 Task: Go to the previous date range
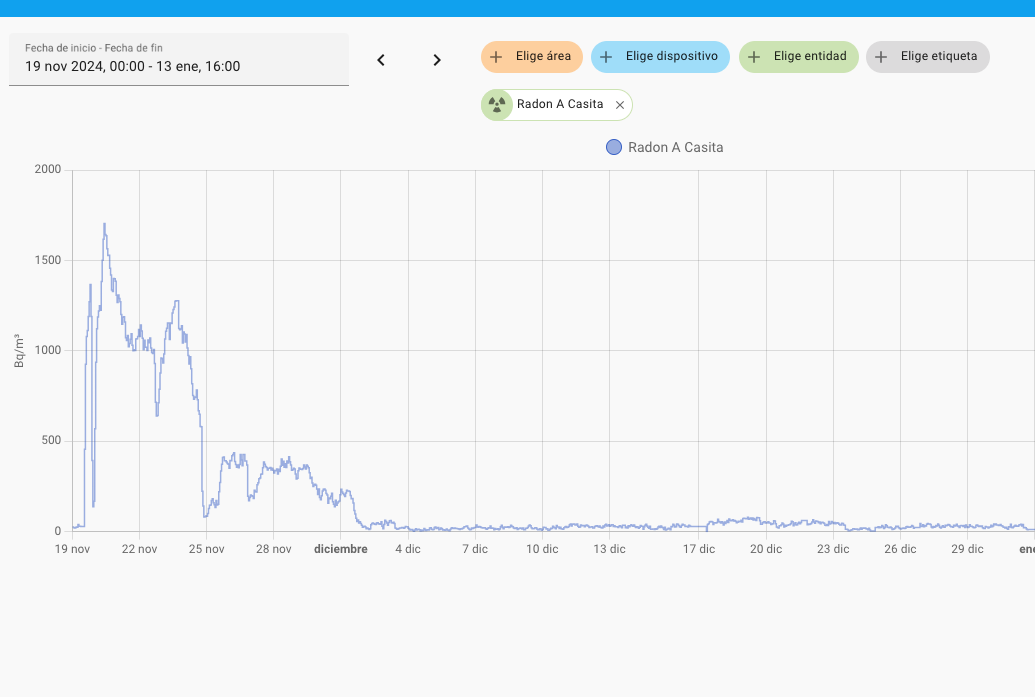(x=381, y=60)
